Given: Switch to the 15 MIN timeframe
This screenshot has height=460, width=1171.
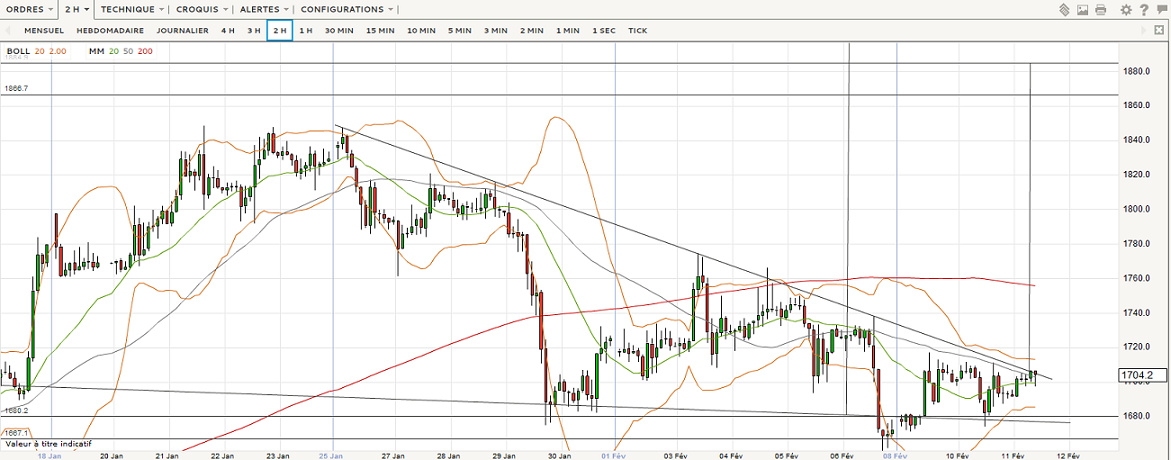Looking at the screenshot, I should pyautogui.click(x=380, y=31).
